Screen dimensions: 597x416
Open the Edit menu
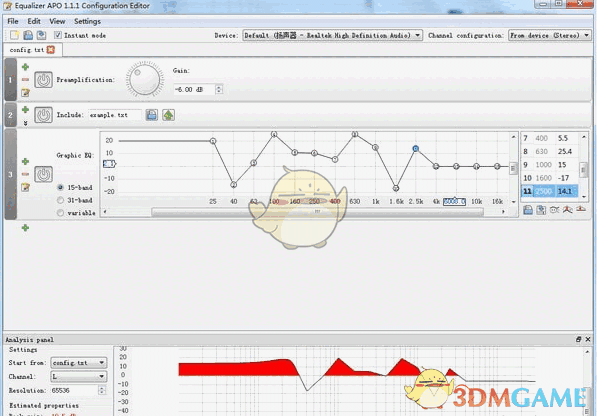(x=34, y=21)
